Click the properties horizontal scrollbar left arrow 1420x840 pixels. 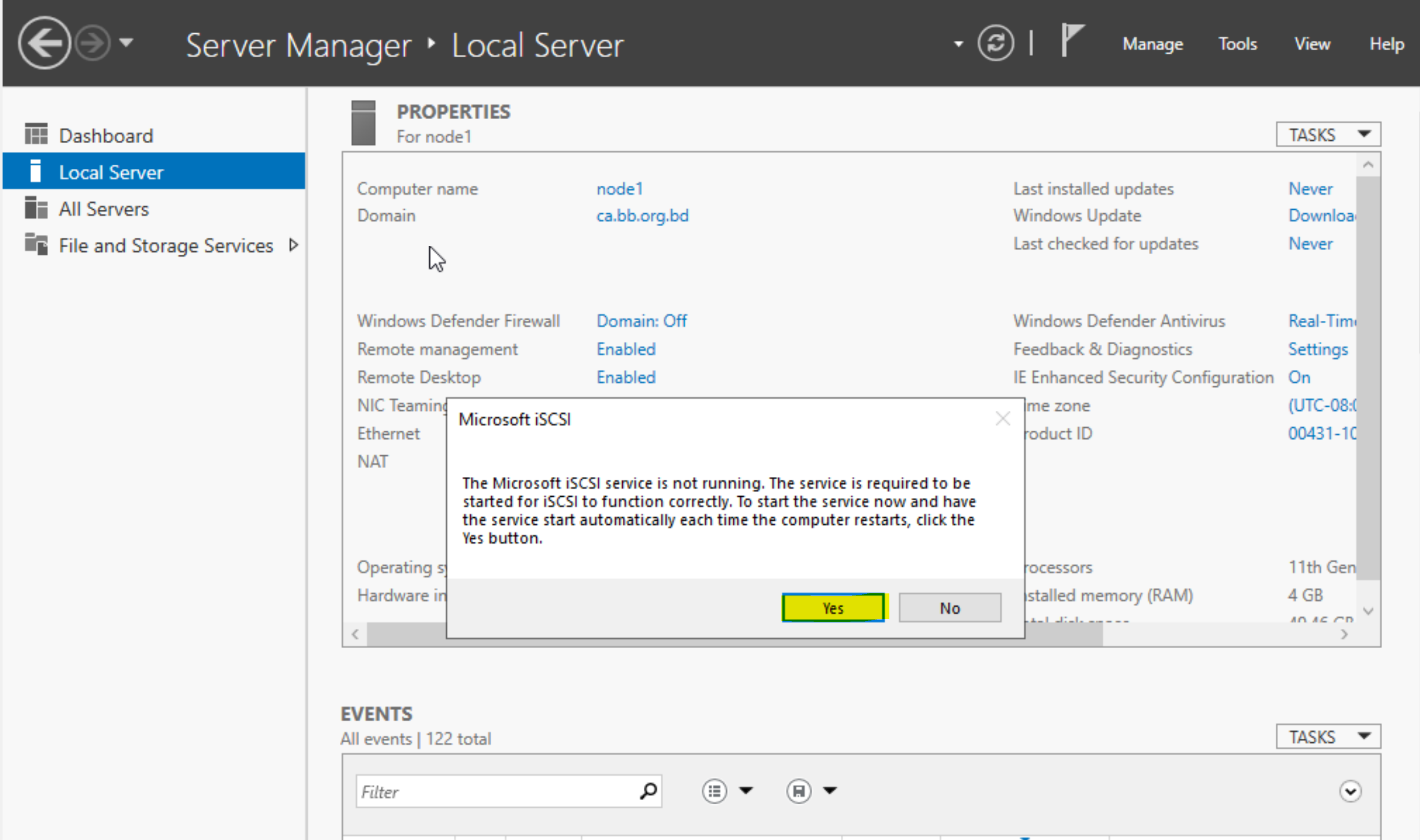point(355,634)
